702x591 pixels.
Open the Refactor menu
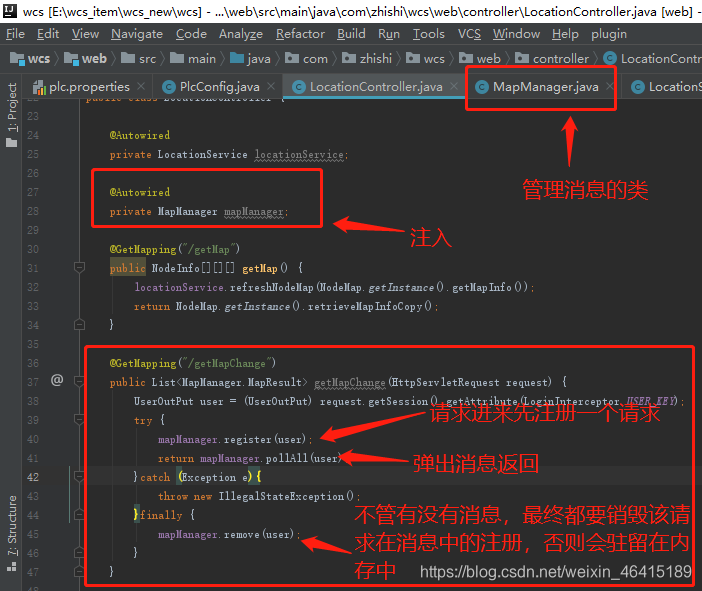click(300, 34)
